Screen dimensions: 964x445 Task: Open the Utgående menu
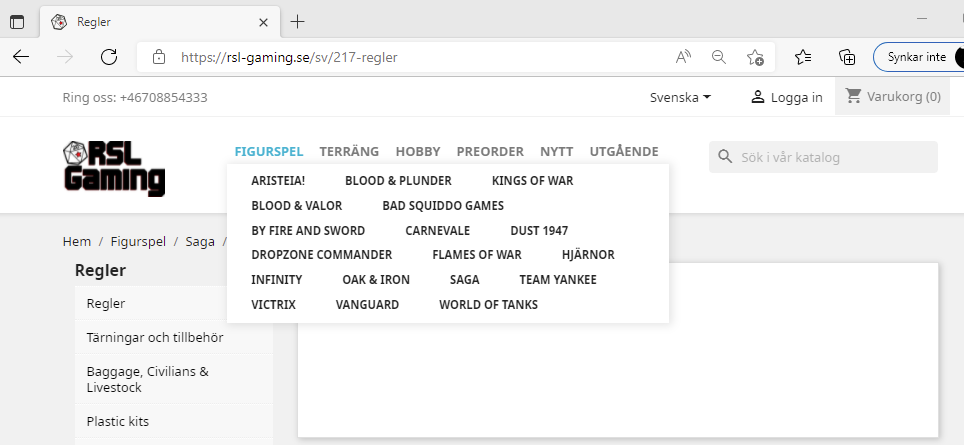pyautogui.click(x=624, y=151)
